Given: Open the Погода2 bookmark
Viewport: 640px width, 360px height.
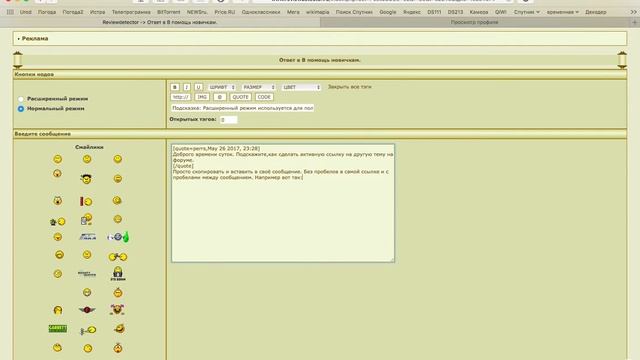Looking at the screenshot, I should 73,12.
